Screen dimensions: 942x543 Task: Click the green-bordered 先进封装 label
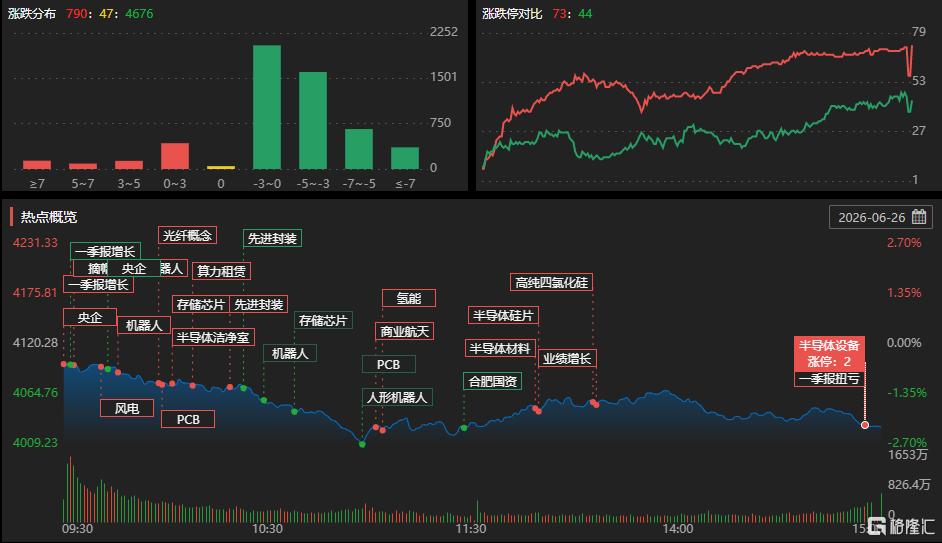tap(272, 238)
